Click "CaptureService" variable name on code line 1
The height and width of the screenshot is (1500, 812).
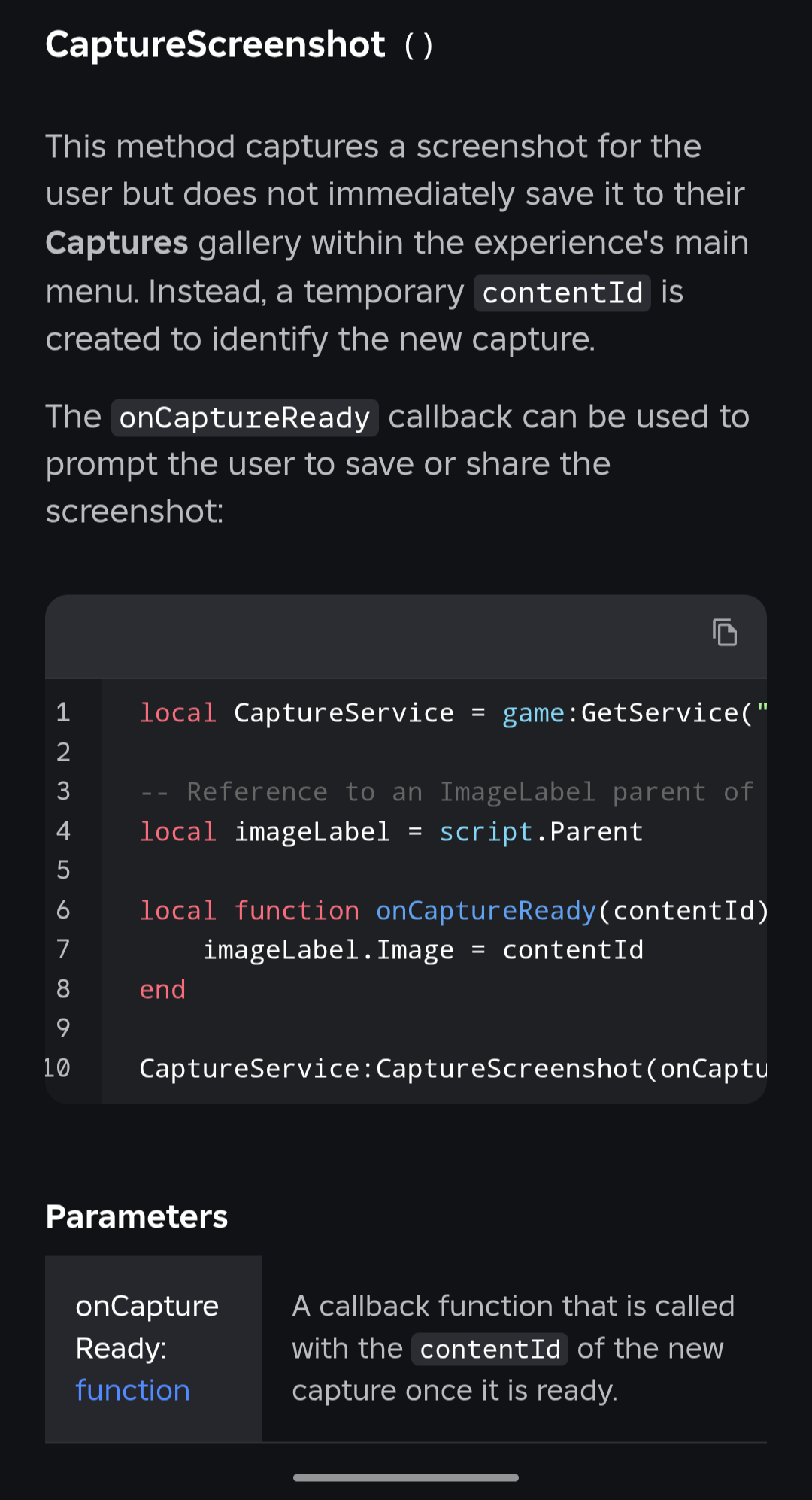344,712
